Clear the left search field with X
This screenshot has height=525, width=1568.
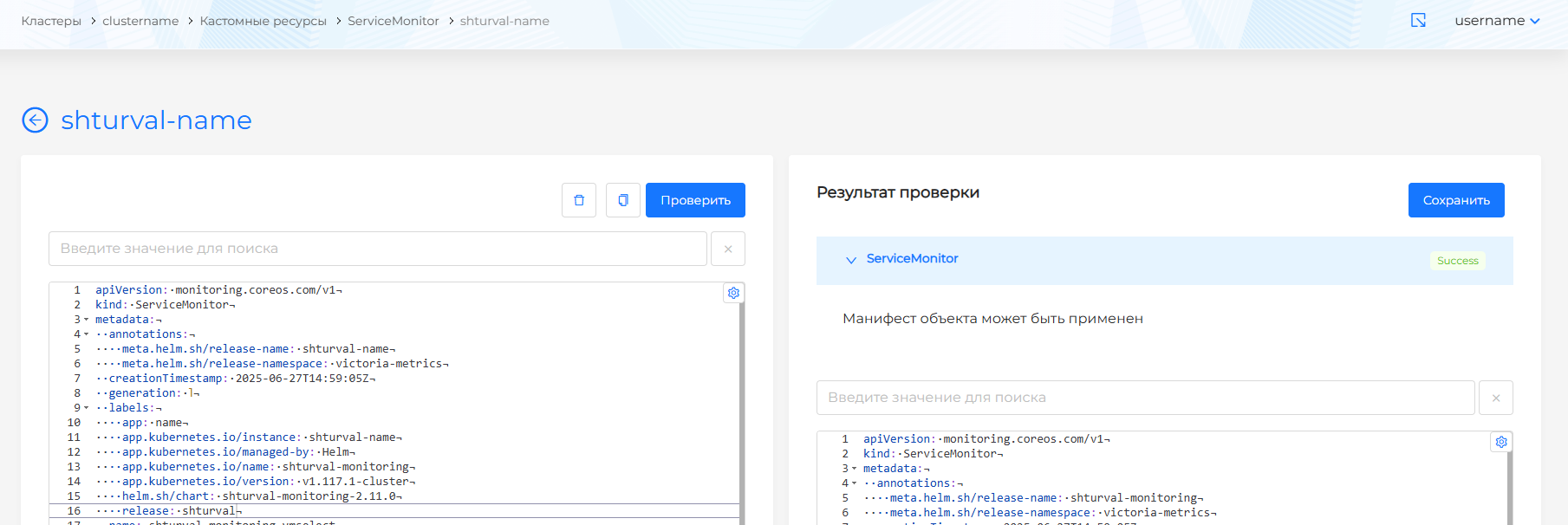coord(728,249)
